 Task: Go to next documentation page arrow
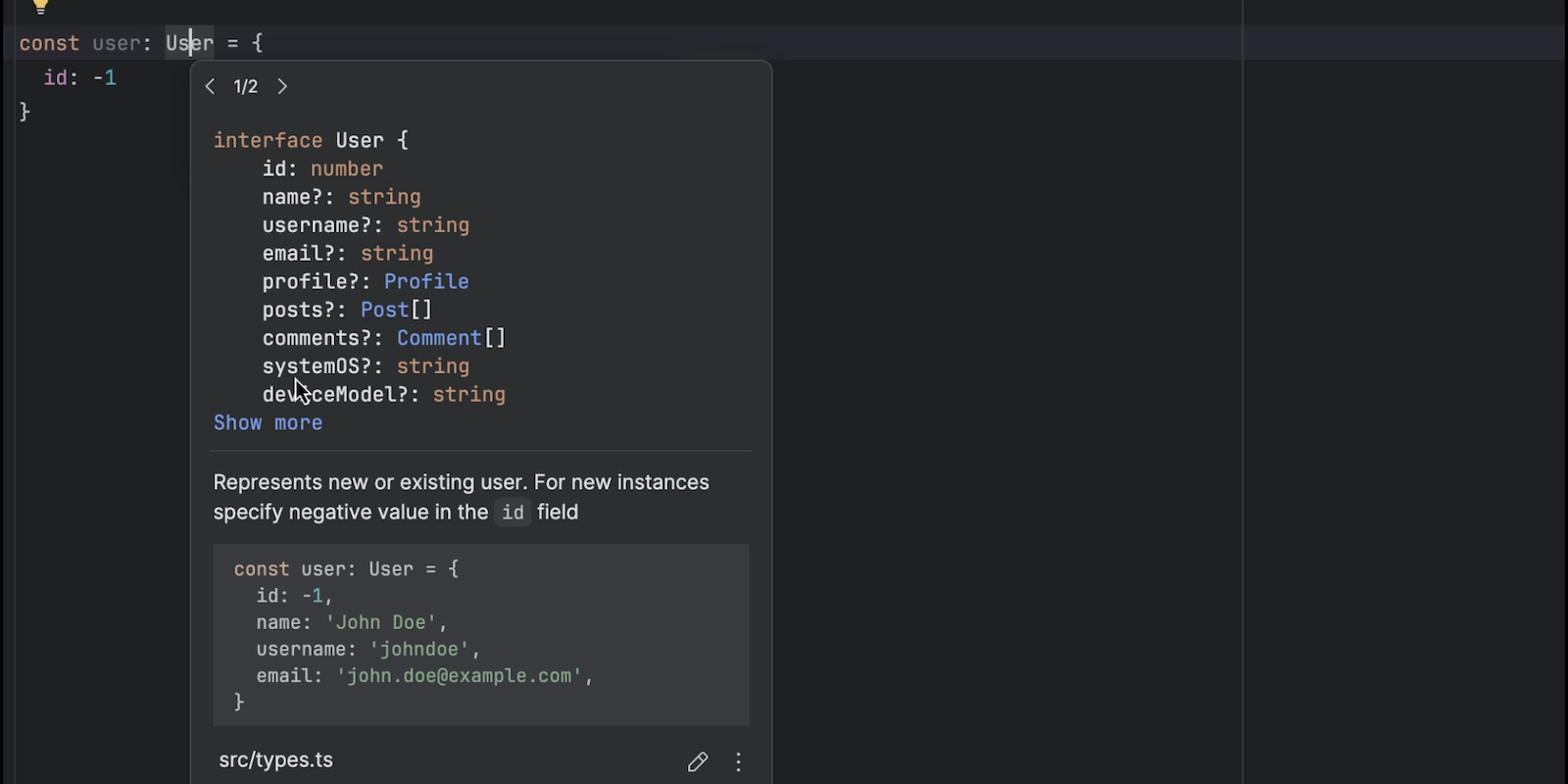pyautogui.click(x=282, y=86)
